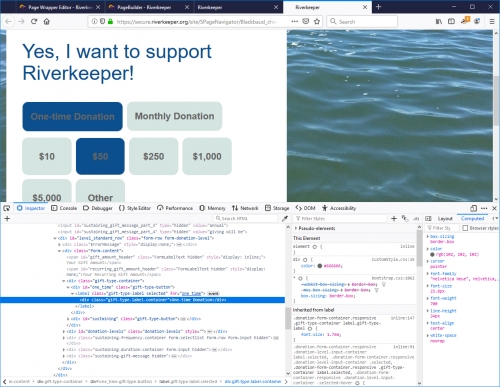Screen dimensions: 500x387
Task: Select the Other donation amount
Action: [x=100, y=191]
